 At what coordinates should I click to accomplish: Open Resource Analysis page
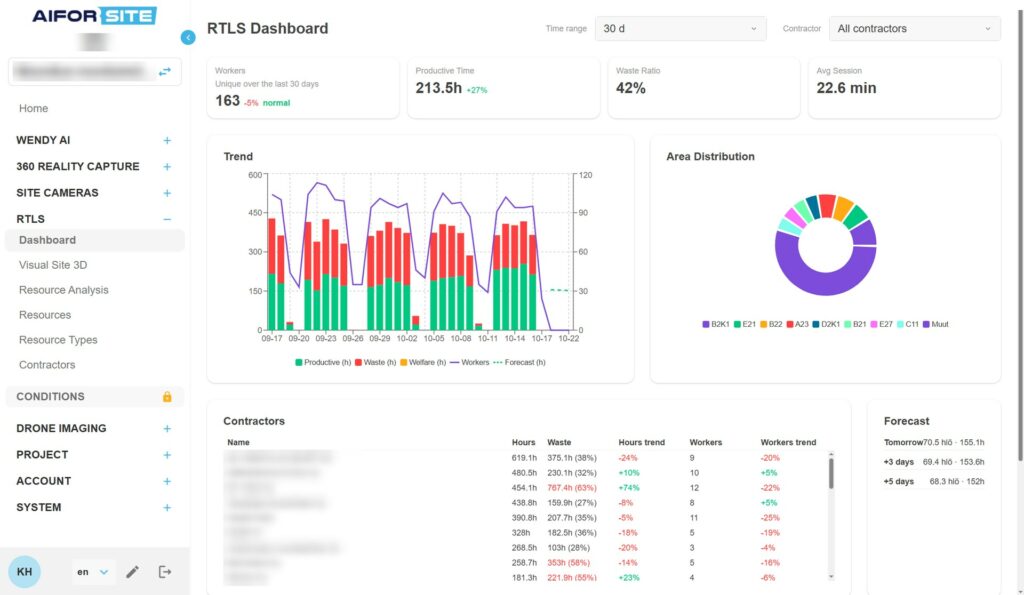[63, 290]
